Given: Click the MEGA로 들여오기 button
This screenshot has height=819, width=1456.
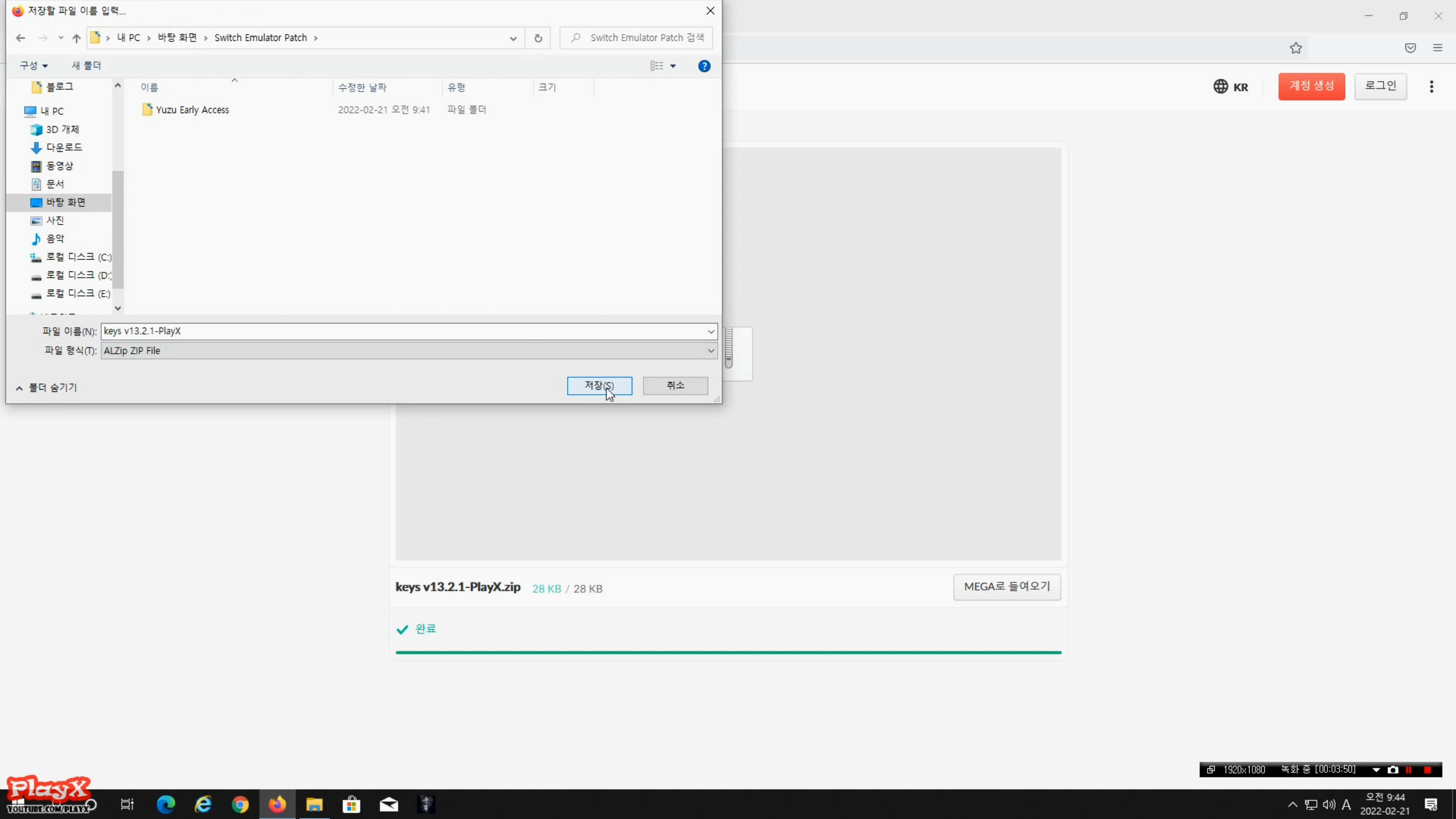Looking at the screenshot, I should pos(1007,586).
